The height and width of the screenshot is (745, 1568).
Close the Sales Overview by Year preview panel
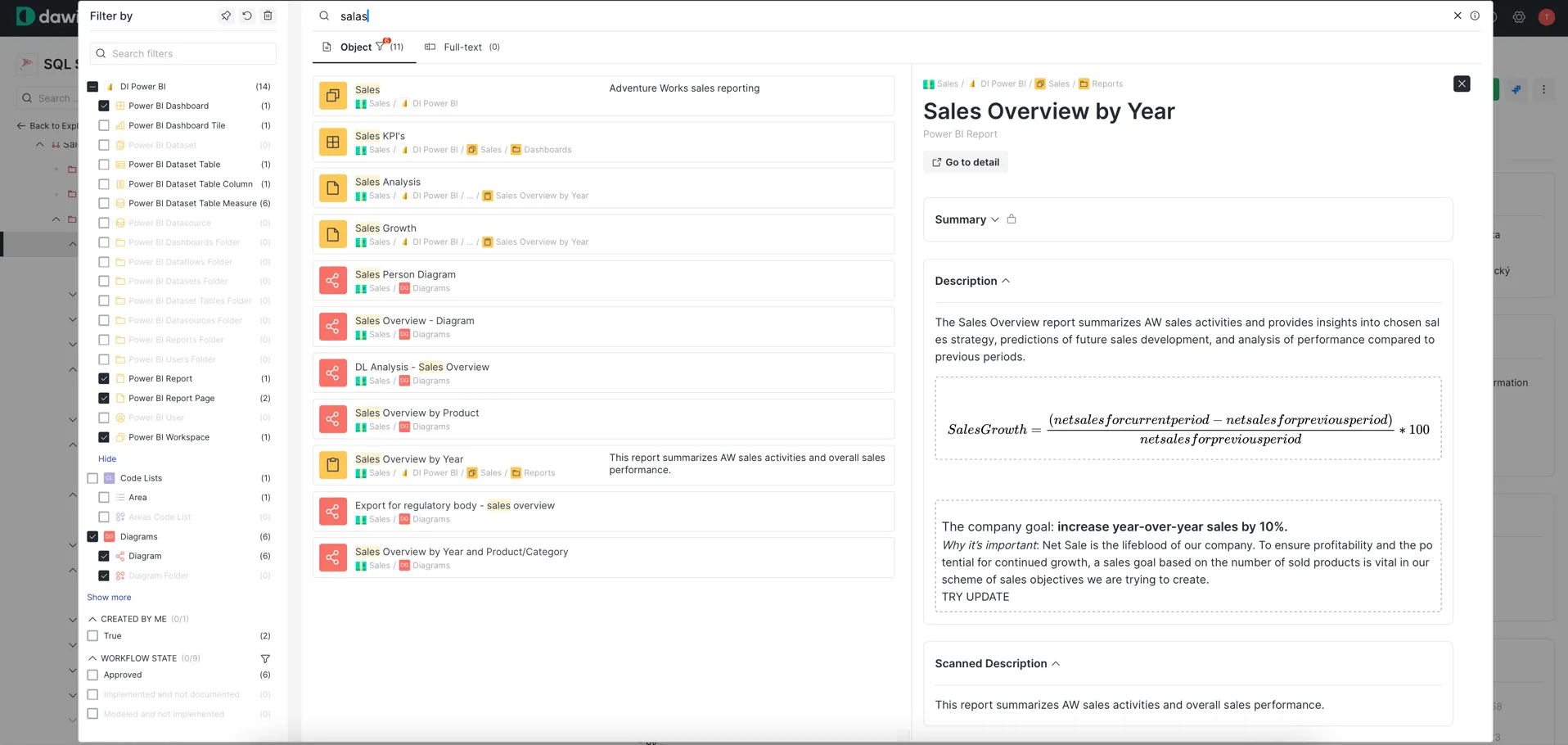[x=1462, y=84]
